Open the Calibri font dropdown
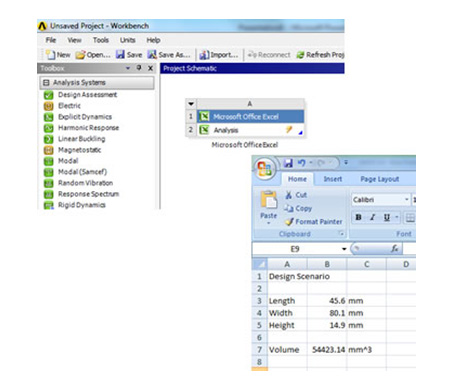 (406, 200)
